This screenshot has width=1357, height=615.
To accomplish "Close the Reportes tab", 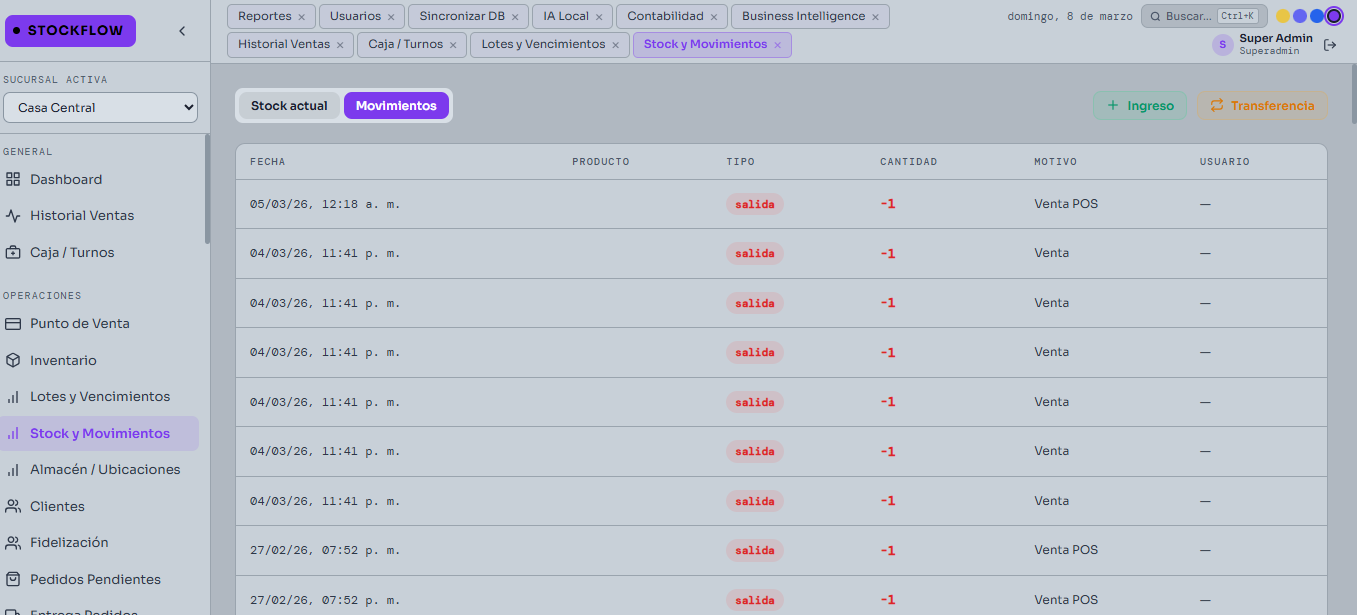I will coord(301,17).
